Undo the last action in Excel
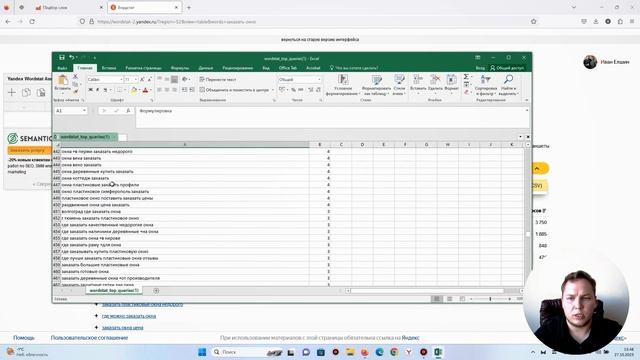Image resolution: width=640 pixels, height=360 pixels. click(x=71, y=58)
